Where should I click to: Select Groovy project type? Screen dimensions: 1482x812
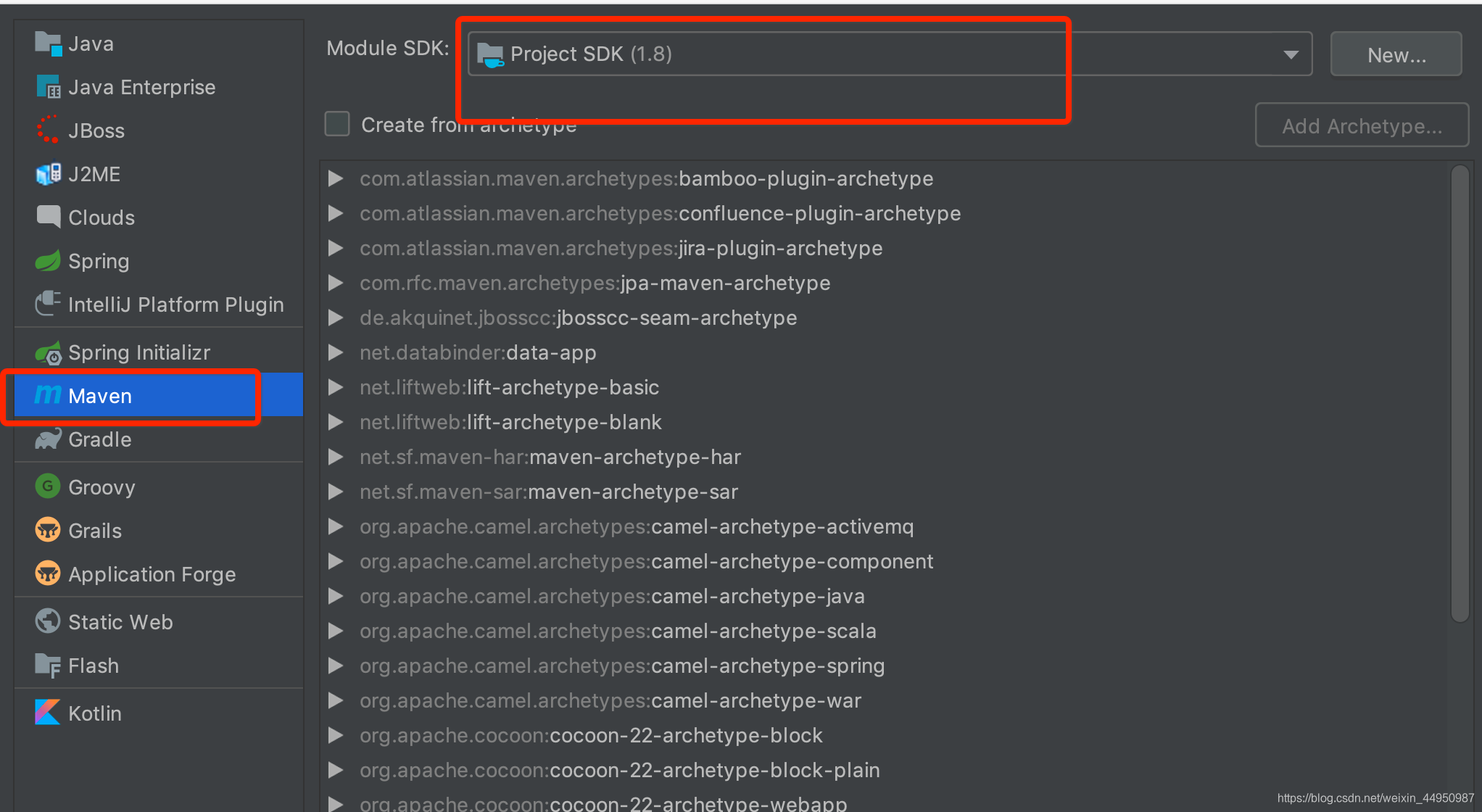tap(159, 487)
